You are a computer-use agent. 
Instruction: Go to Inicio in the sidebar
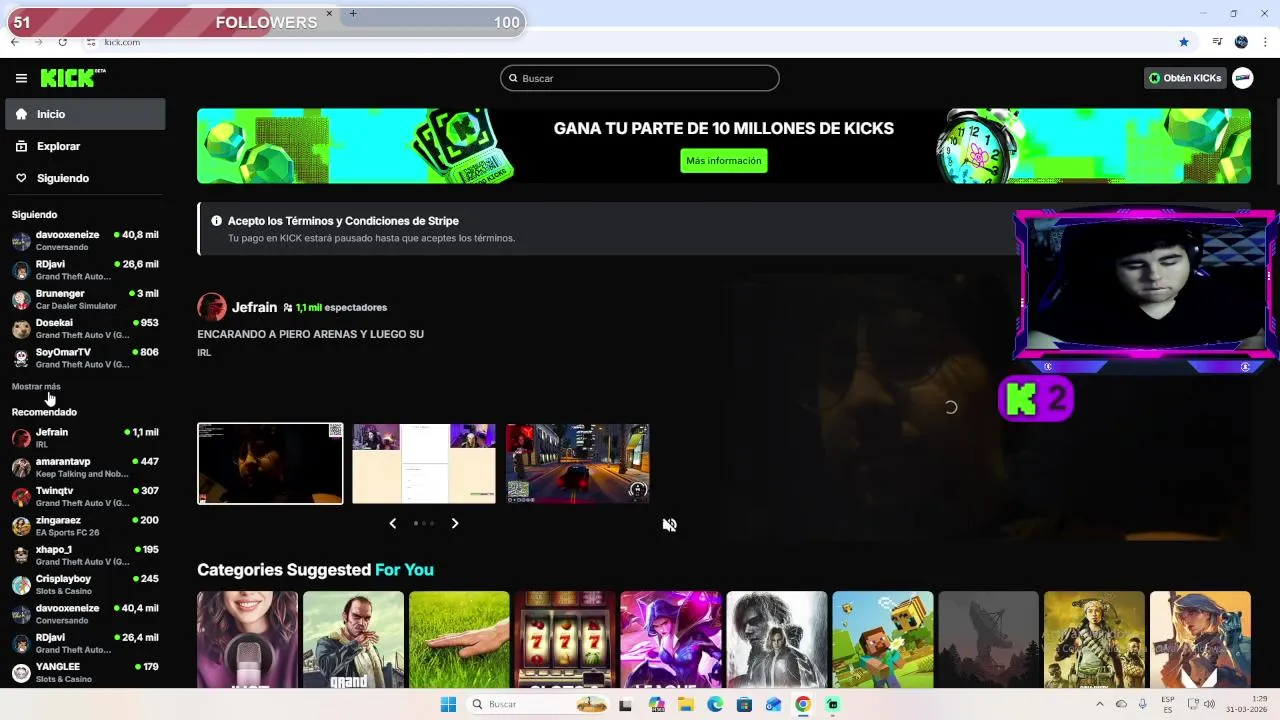[85, 114]
